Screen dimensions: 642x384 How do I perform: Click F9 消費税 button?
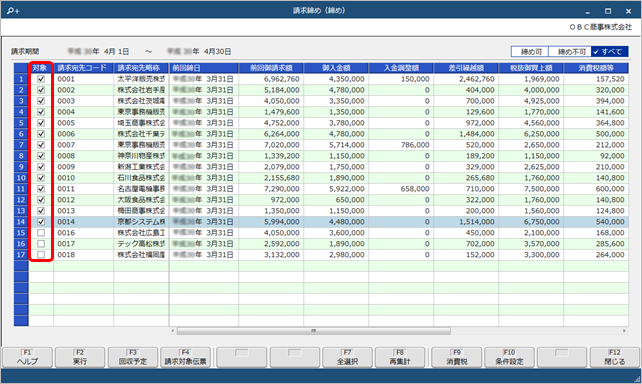click(457, 357)
